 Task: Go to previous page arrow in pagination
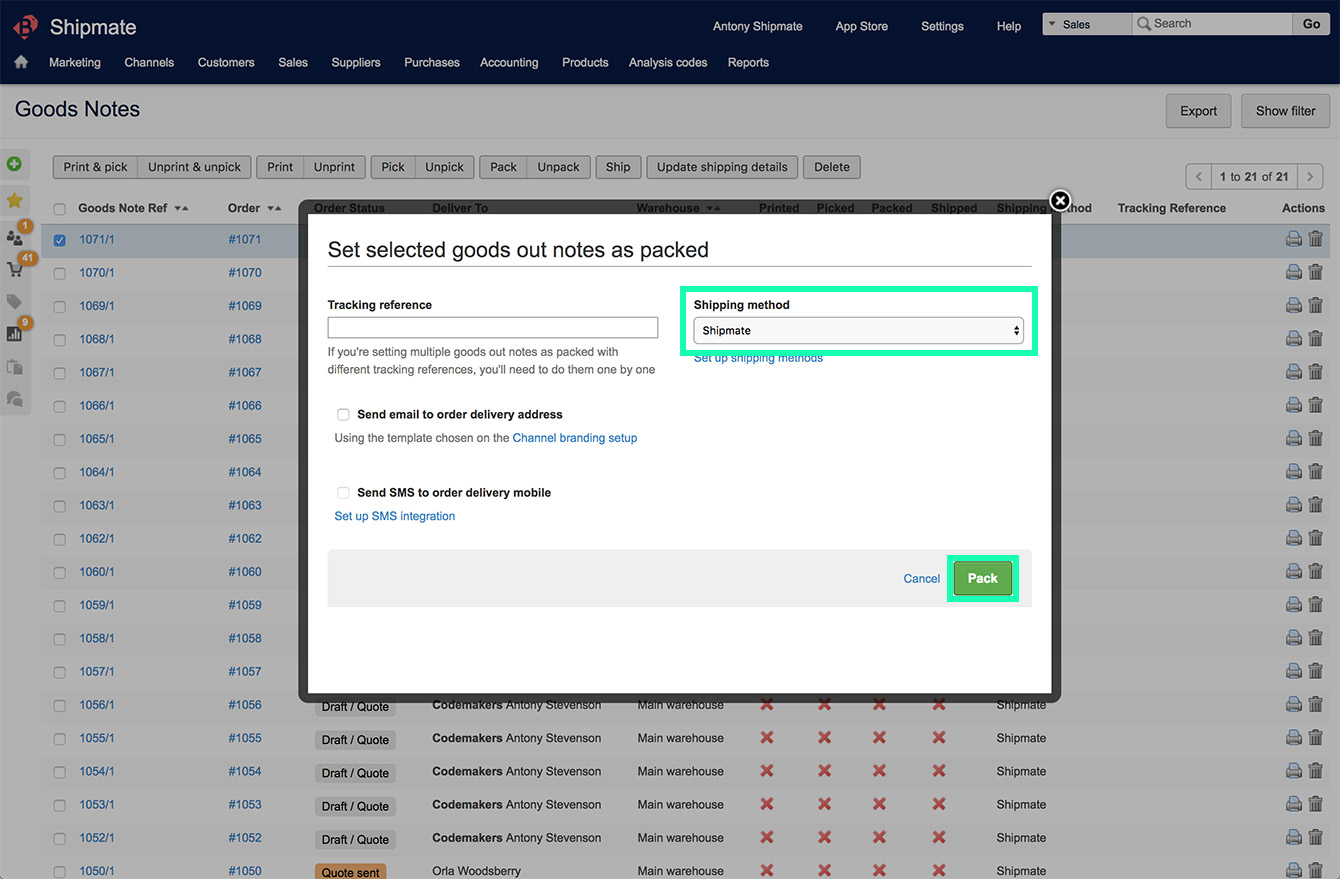pos(1198,177)
